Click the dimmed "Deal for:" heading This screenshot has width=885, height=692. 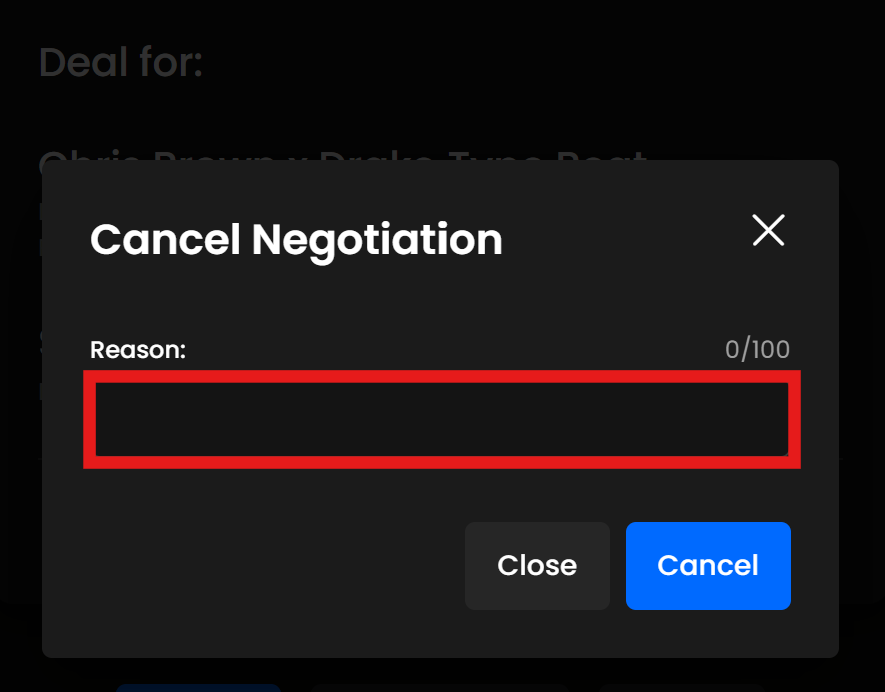click(121, 63)
